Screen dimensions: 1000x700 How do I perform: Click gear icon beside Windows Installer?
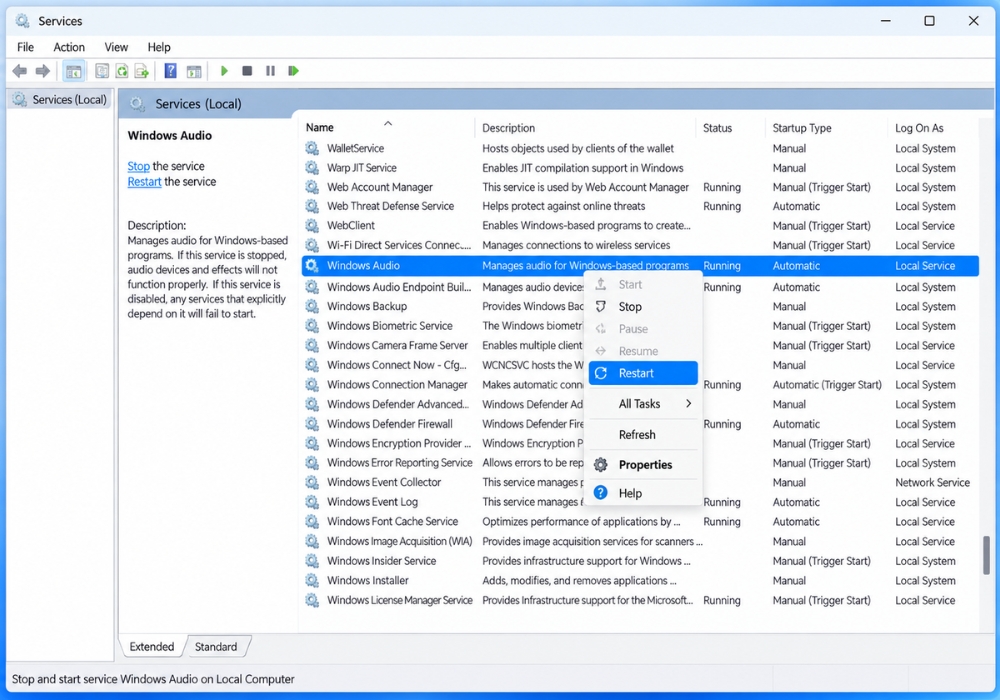tap(312, 581)
